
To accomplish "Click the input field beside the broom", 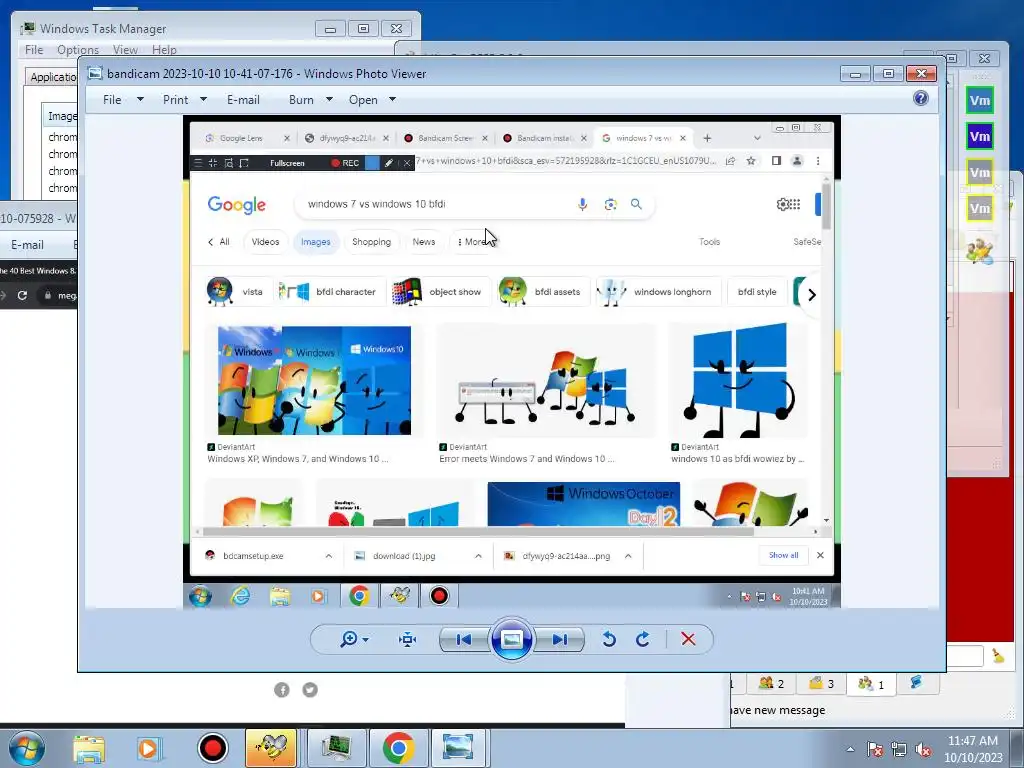I will 965,656.
